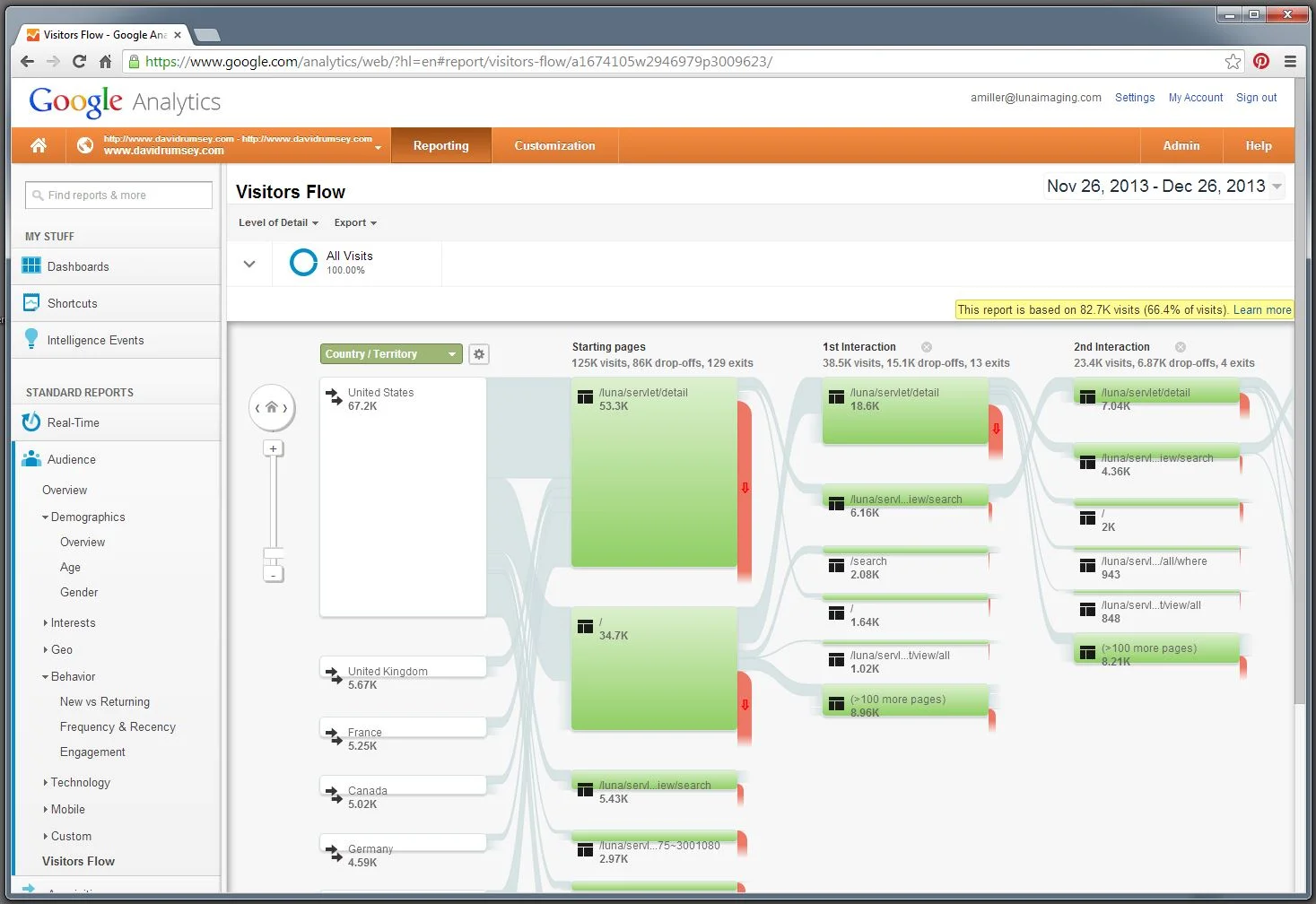The image size is (1316, 904).
Task: Open the browser home page icon
Action: 105,61
